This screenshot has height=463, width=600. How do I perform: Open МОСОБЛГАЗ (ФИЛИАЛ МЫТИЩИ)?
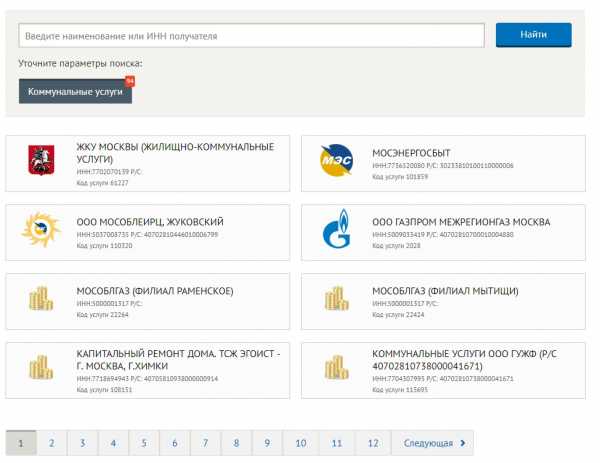tap(443, 302)
